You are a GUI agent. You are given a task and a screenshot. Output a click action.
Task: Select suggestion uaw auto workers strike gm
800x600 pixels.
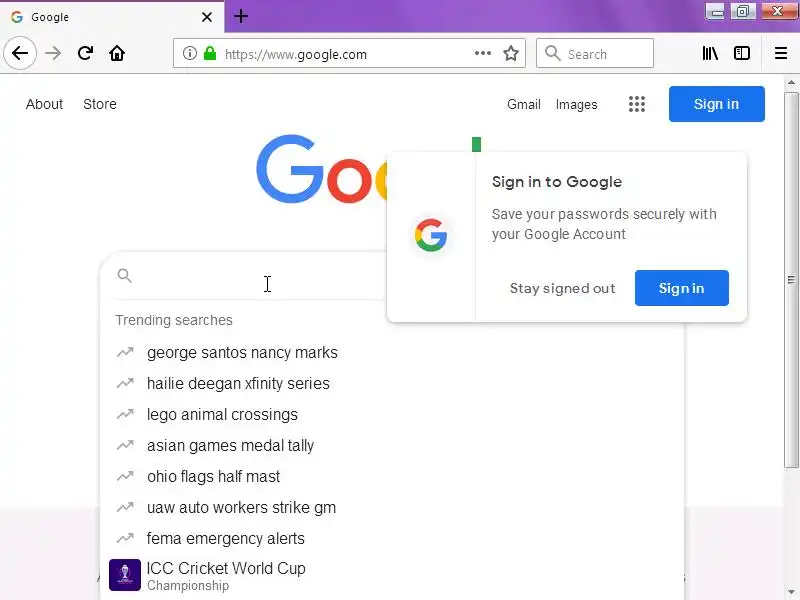tap(241, 508)
